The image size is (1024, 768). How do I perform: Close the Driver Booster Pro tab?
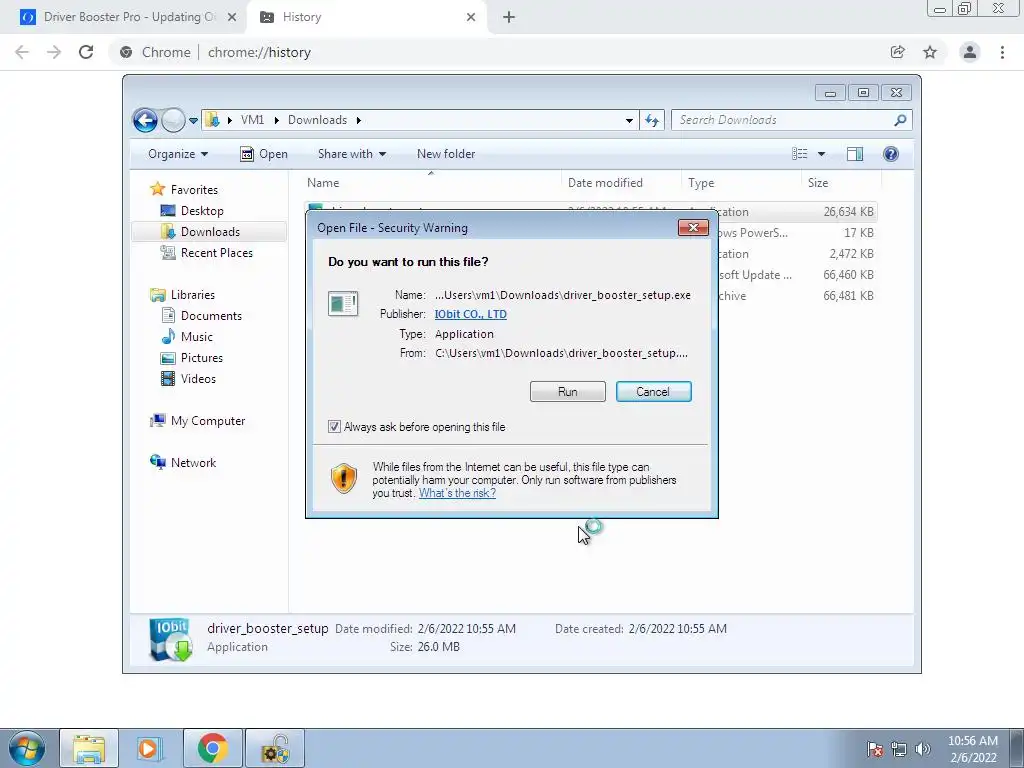click(232, 18)
